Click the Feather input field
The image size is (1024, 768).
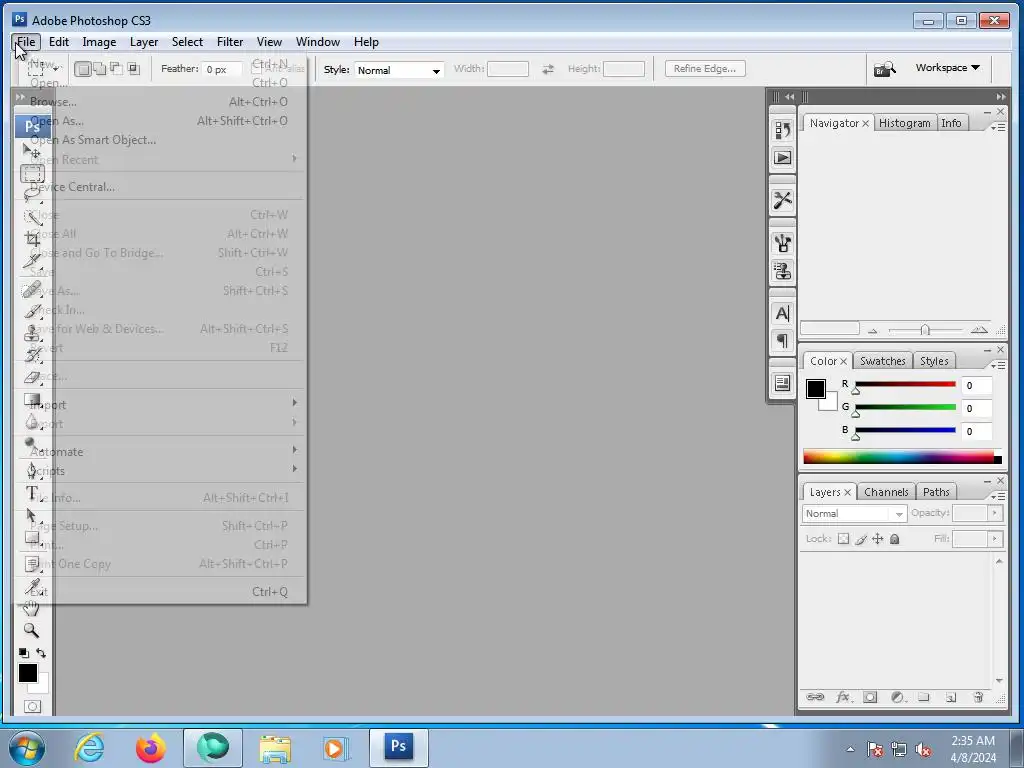pos(222,69)
